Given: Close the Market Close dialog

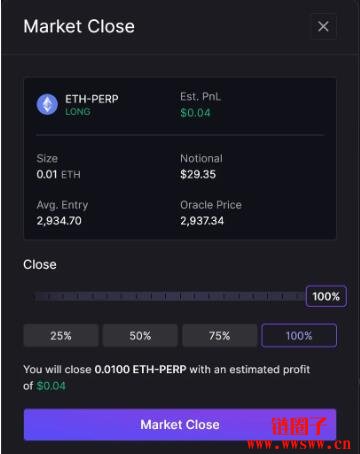Looking at the screenshot, I should click(x=323, y=26).
